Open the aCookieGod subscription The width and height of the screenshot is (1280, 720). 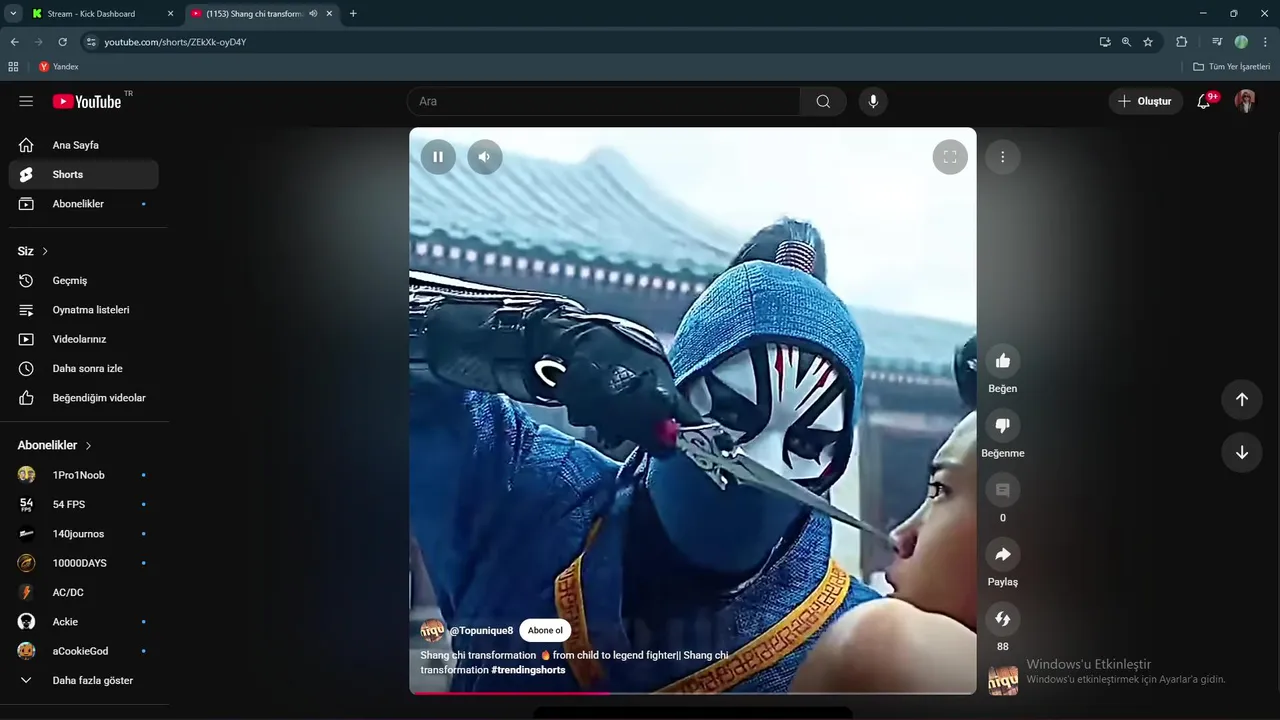pos(84,651)
